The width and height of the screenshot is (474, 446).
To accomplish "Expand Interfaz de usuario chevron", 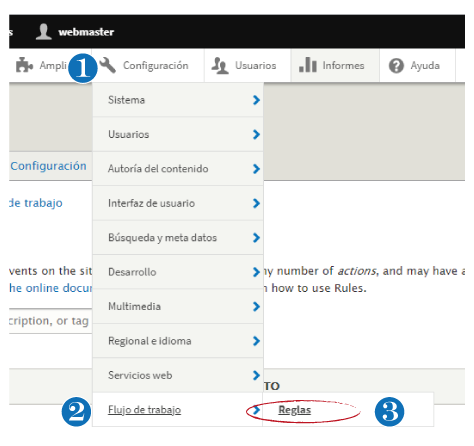I will 256,203.
